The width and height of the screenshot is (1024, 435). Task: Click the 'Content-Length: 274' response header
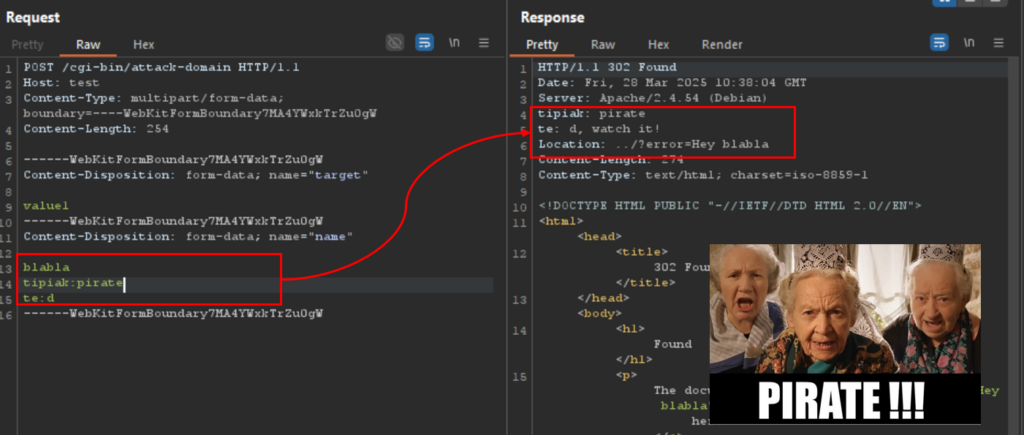pos(611,159)
